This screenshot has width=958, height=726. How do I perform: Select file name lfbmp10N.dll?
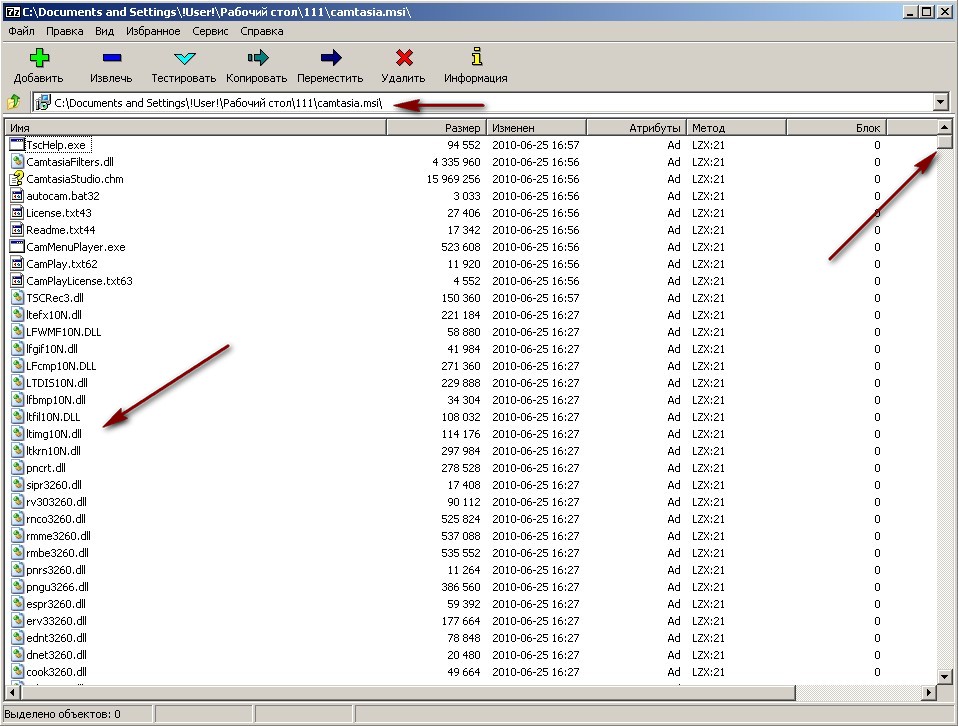pyautogui.click(x=56, y=400)
